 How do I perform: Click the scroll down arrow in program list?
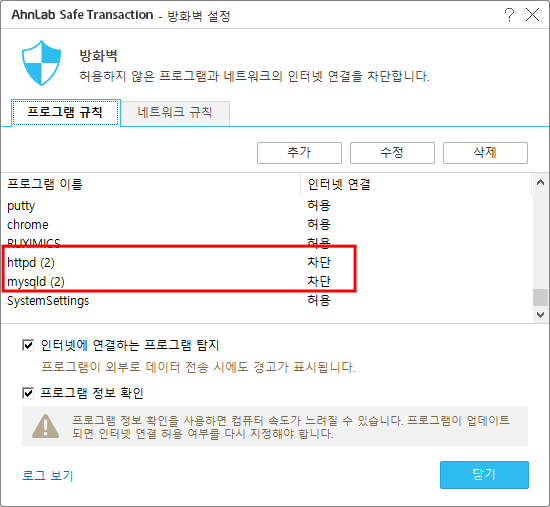pyautogui.click(x=540, y=314)
